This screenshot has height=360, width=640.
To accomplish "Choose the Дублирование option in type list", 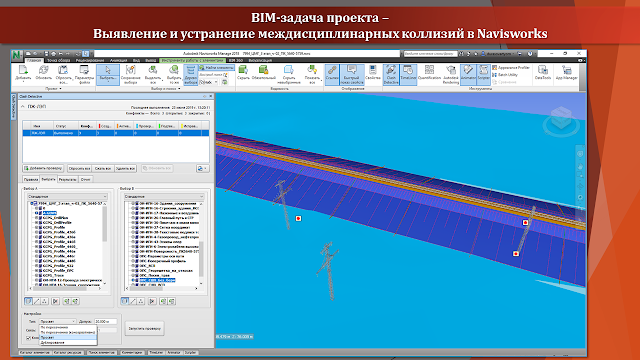I will pos(68,342).
